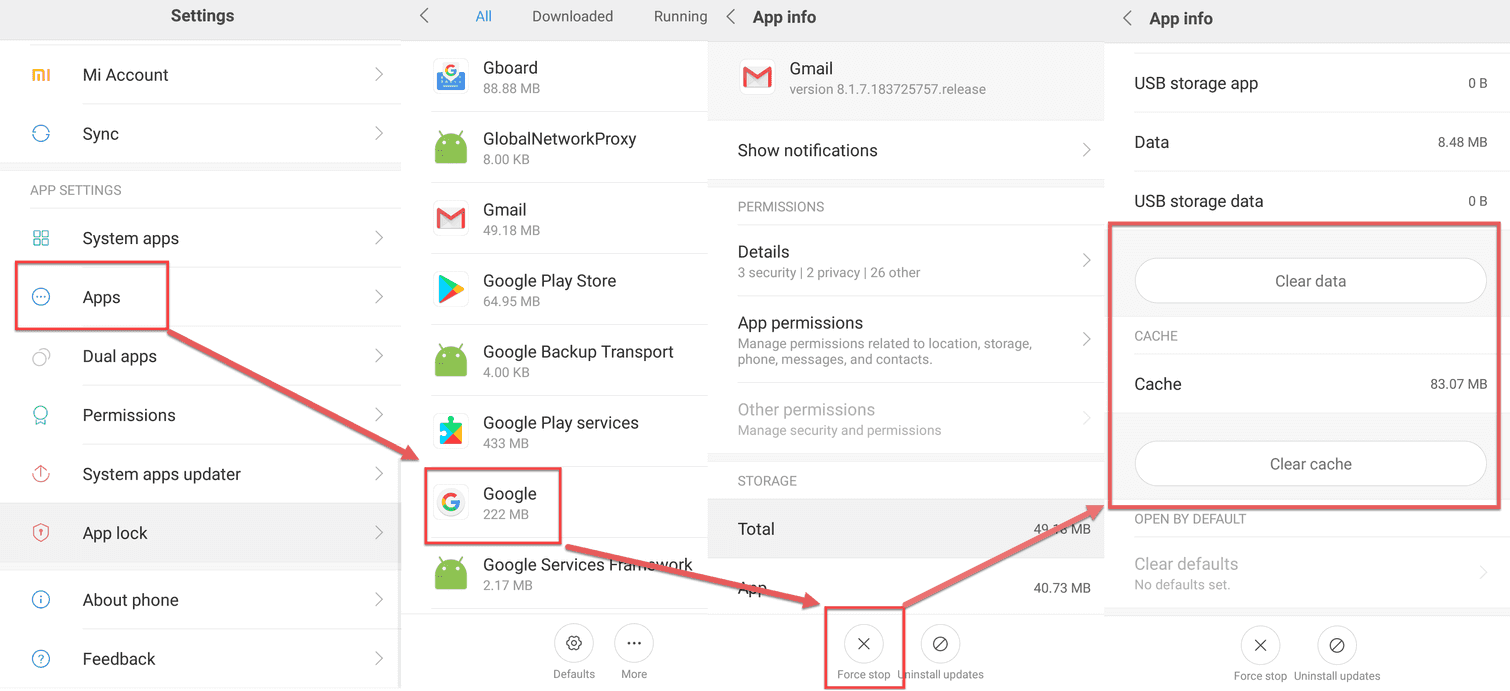This screenshot has height=691, width=1510.
Task: Select the Google Play Store icon
Action: click(x=451, y=289)
